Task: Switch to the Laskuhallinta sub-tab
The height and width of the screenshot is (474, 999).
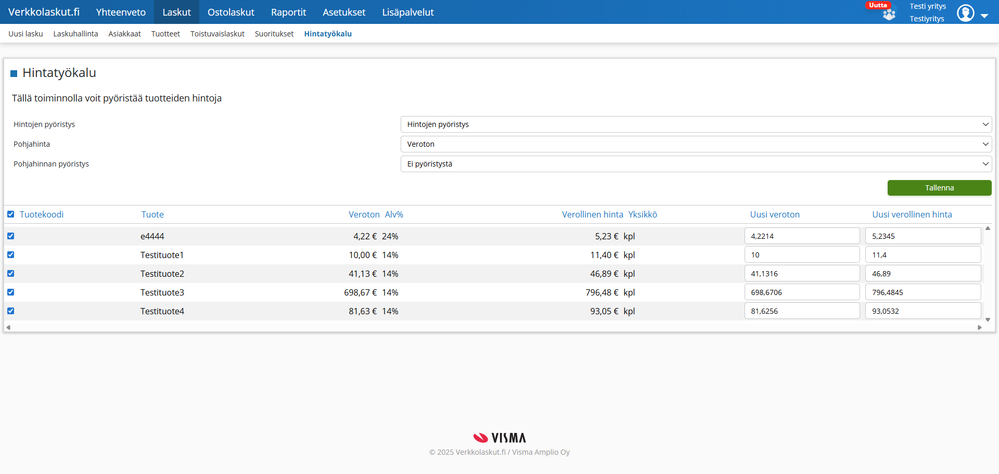Action: 75,33
